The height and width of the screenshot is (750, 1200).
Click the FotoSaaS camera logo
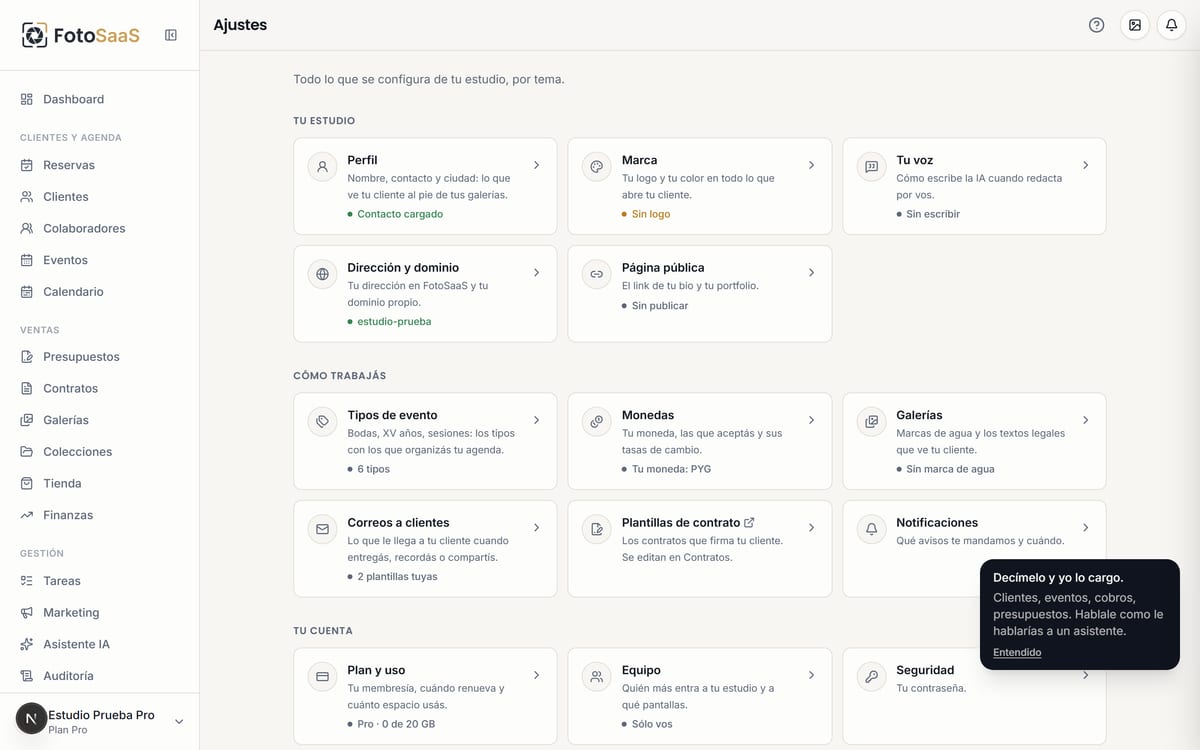[x=35, y=35]
